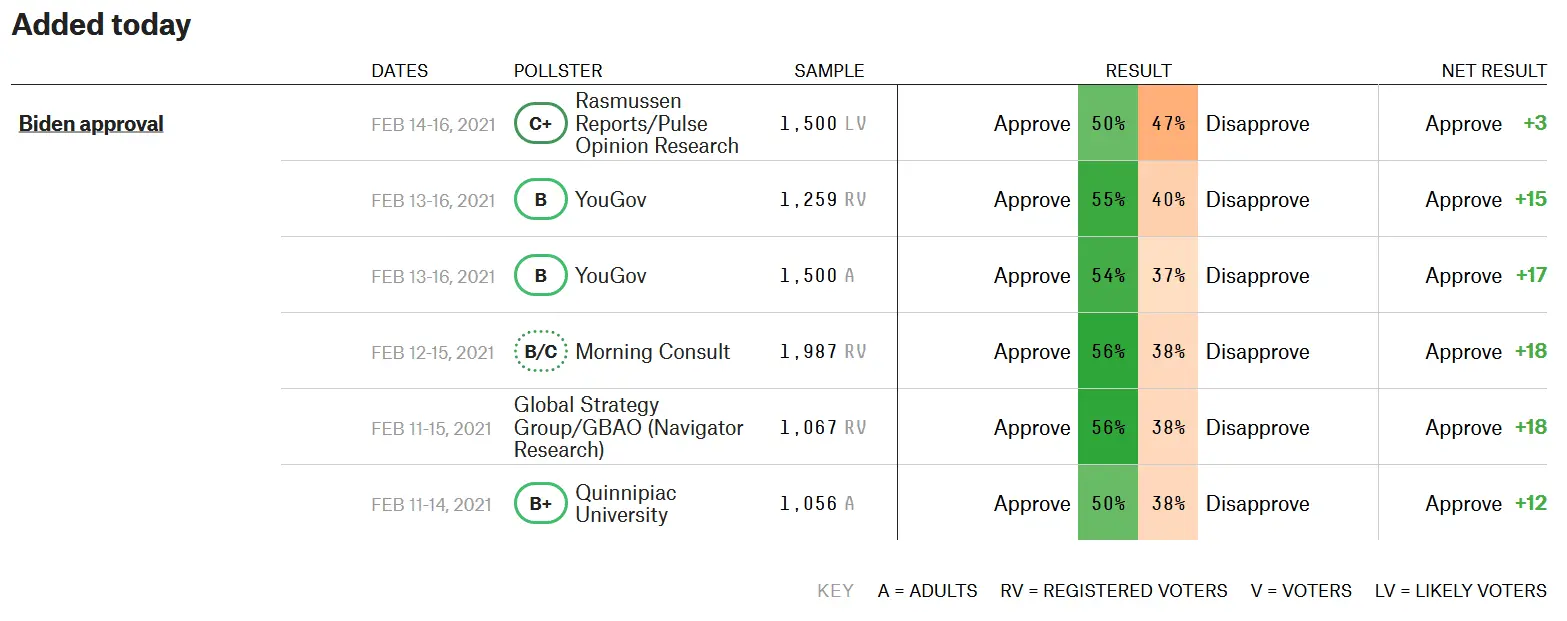The width and height of the screenshot is (1567, 621).
Task: Click the NET RESULT column header
Action: pyautogui.click(x=1494, y=71)
